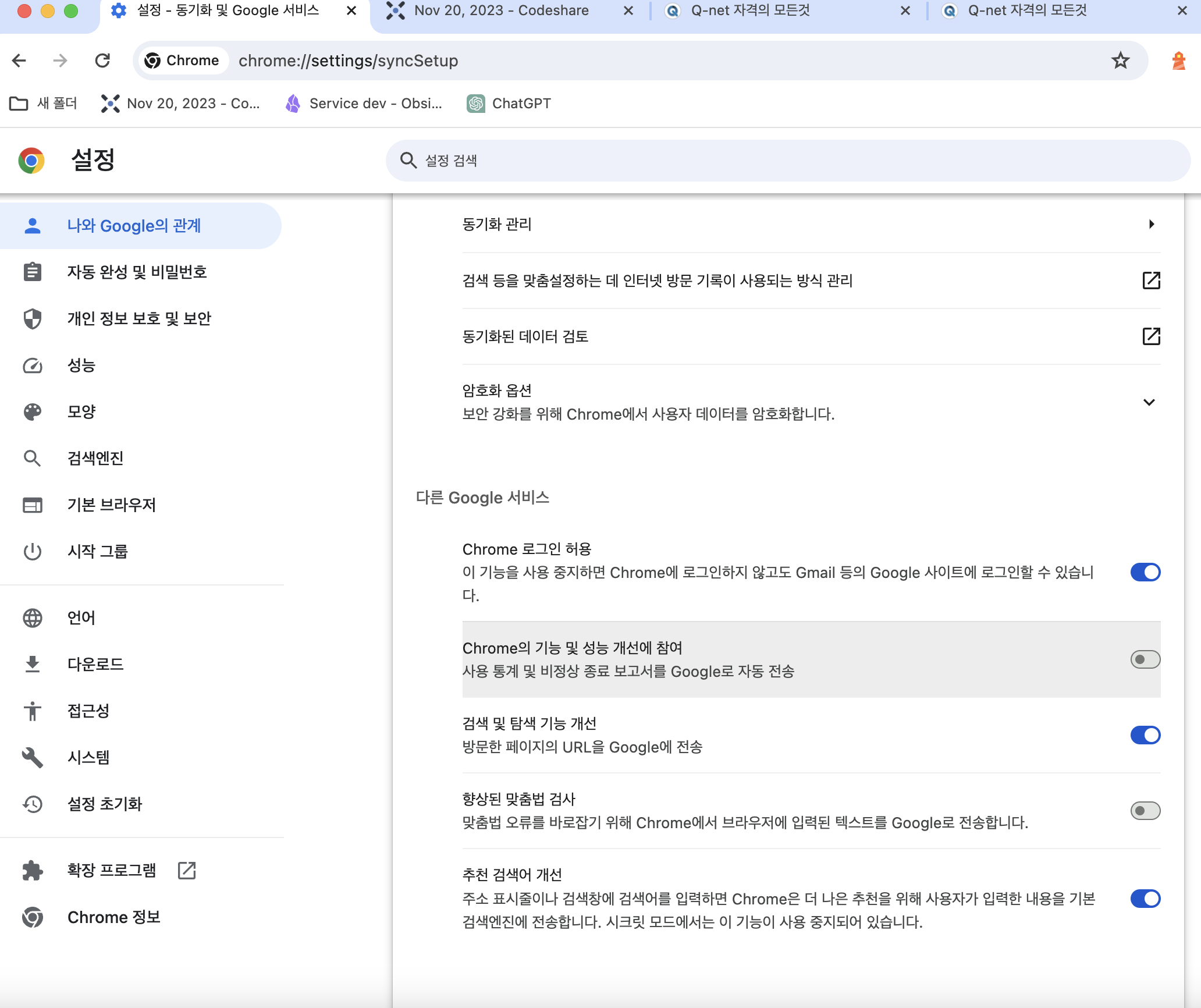
Task: Open external link icon for 인터넷 방문 기록 관리 row
Action: pos(1151,281)
